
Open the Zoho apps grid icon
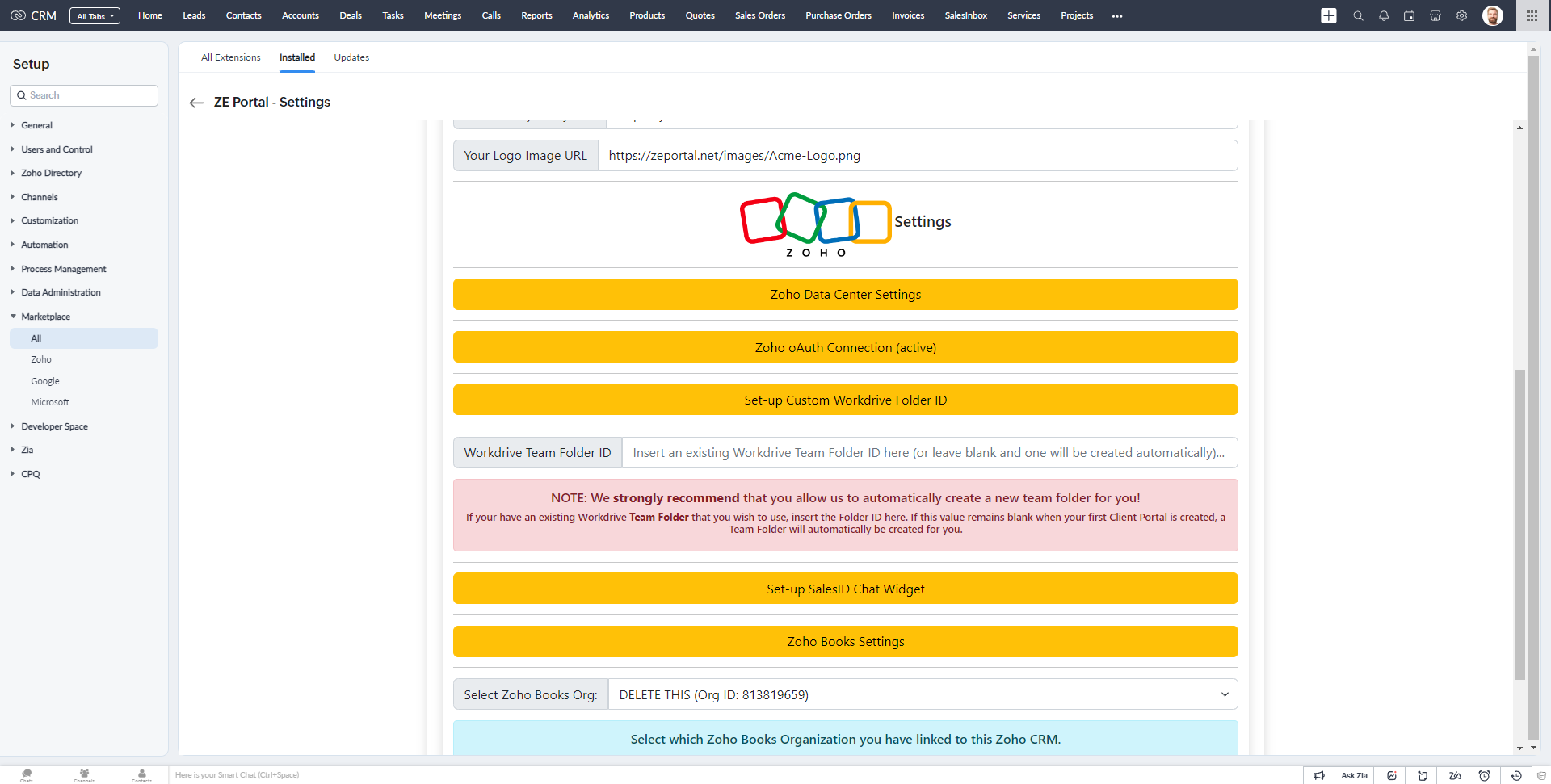pos(1532,16)
